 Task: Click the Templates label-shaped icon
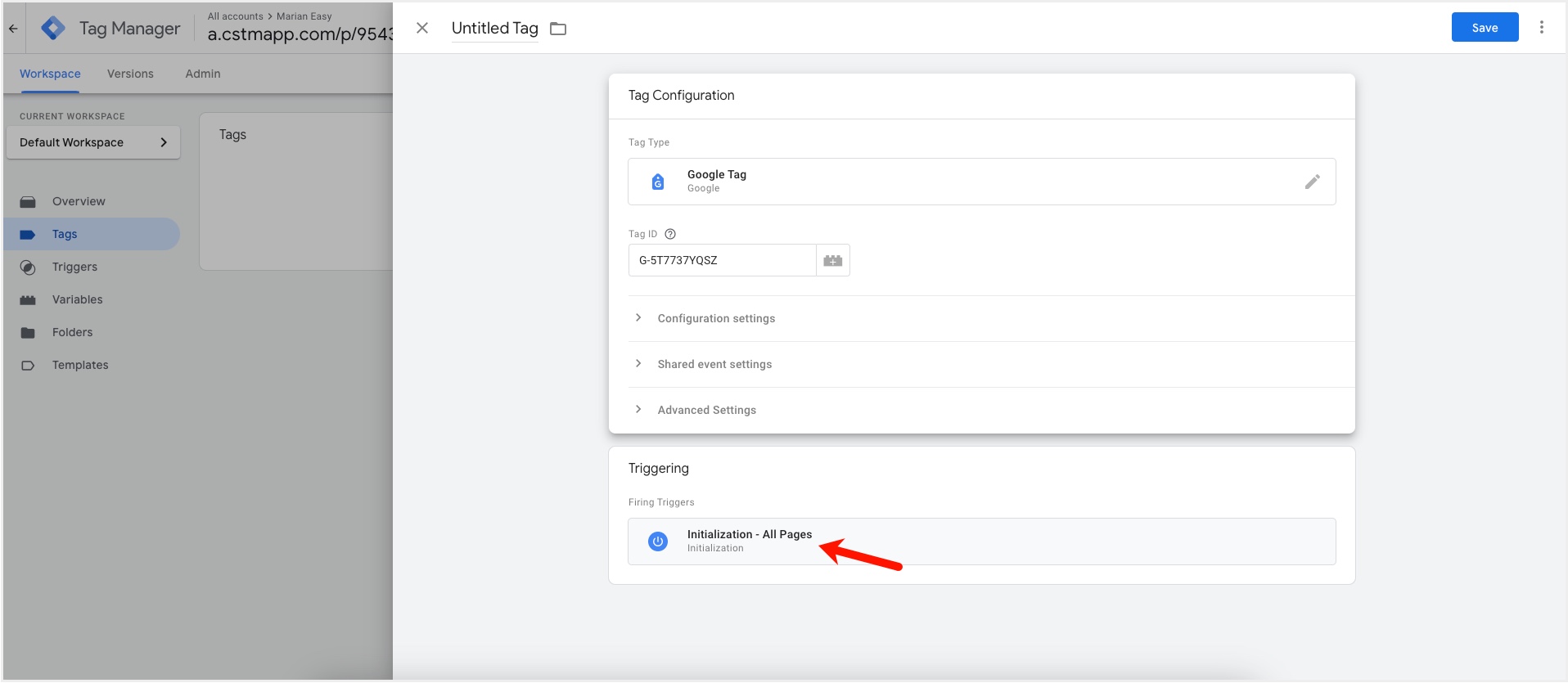[28, 365]
